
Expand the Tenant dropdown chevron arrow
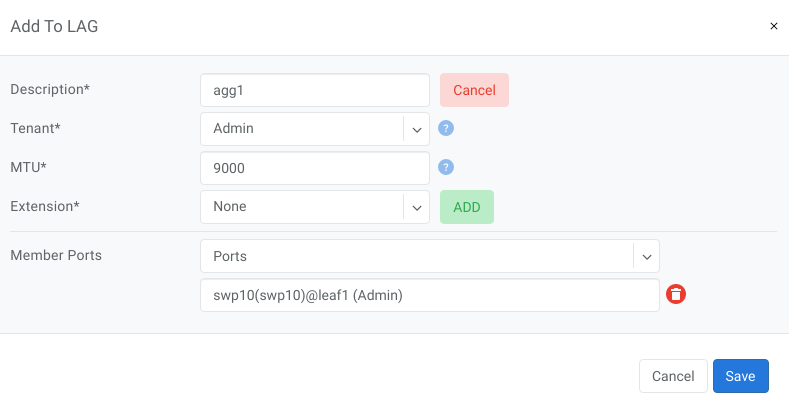tap(416, 128)
